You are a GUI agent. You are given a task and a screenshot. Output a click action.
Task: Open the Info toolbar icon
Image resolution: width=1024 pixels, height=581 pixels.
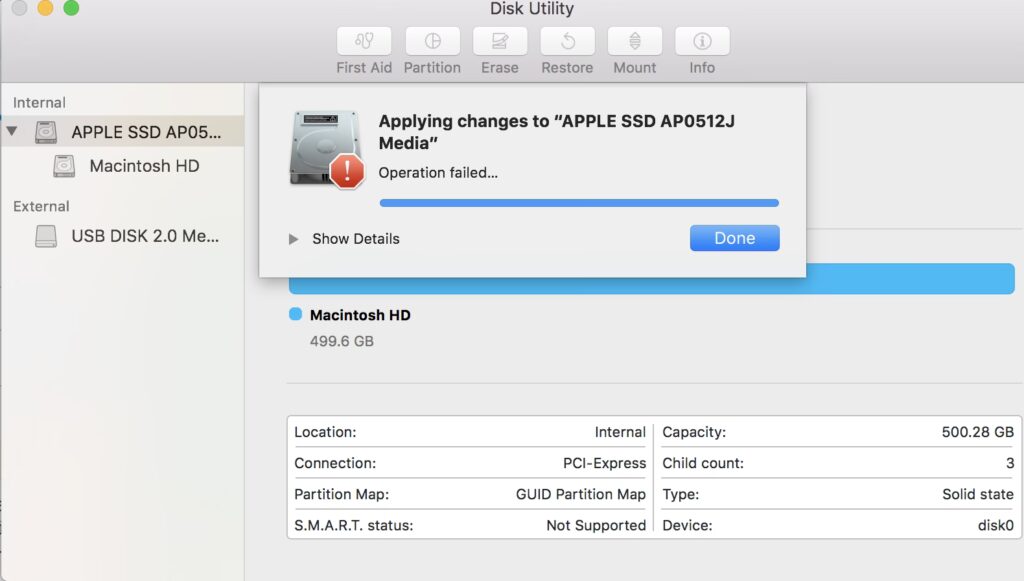[x=702, y=42]
